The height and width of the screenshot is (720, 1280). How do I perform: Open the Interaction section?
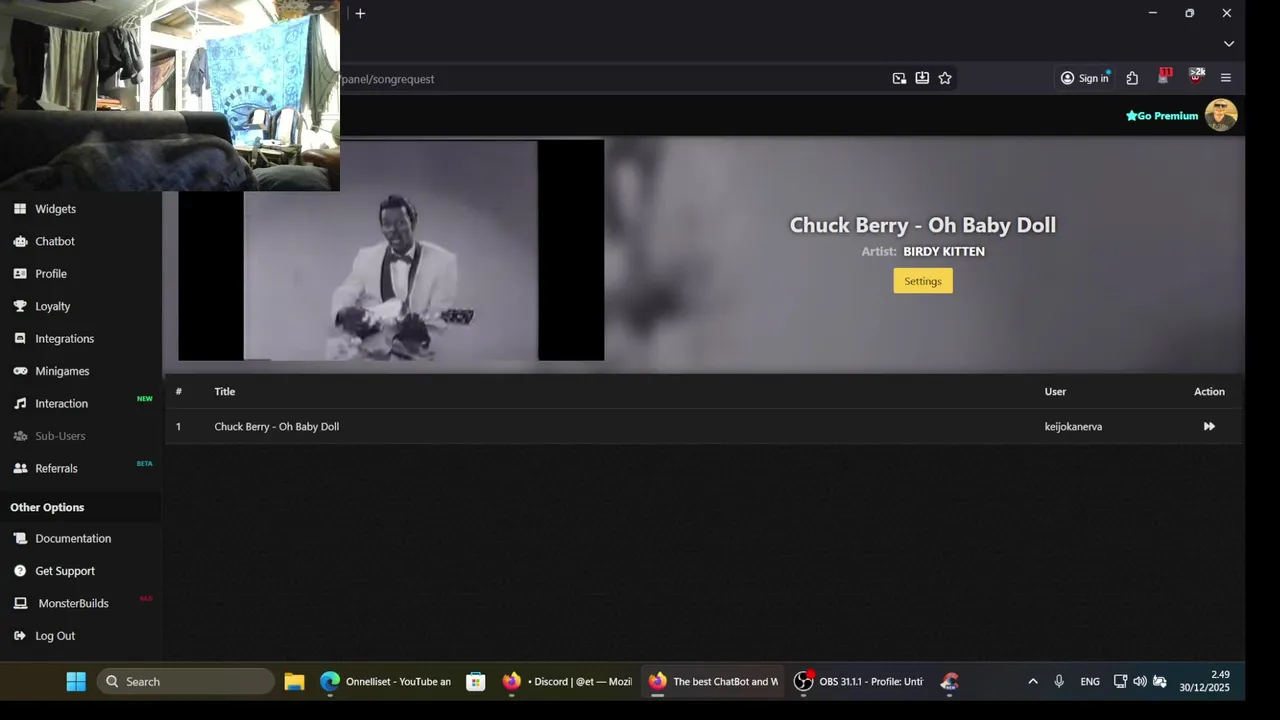61,404
